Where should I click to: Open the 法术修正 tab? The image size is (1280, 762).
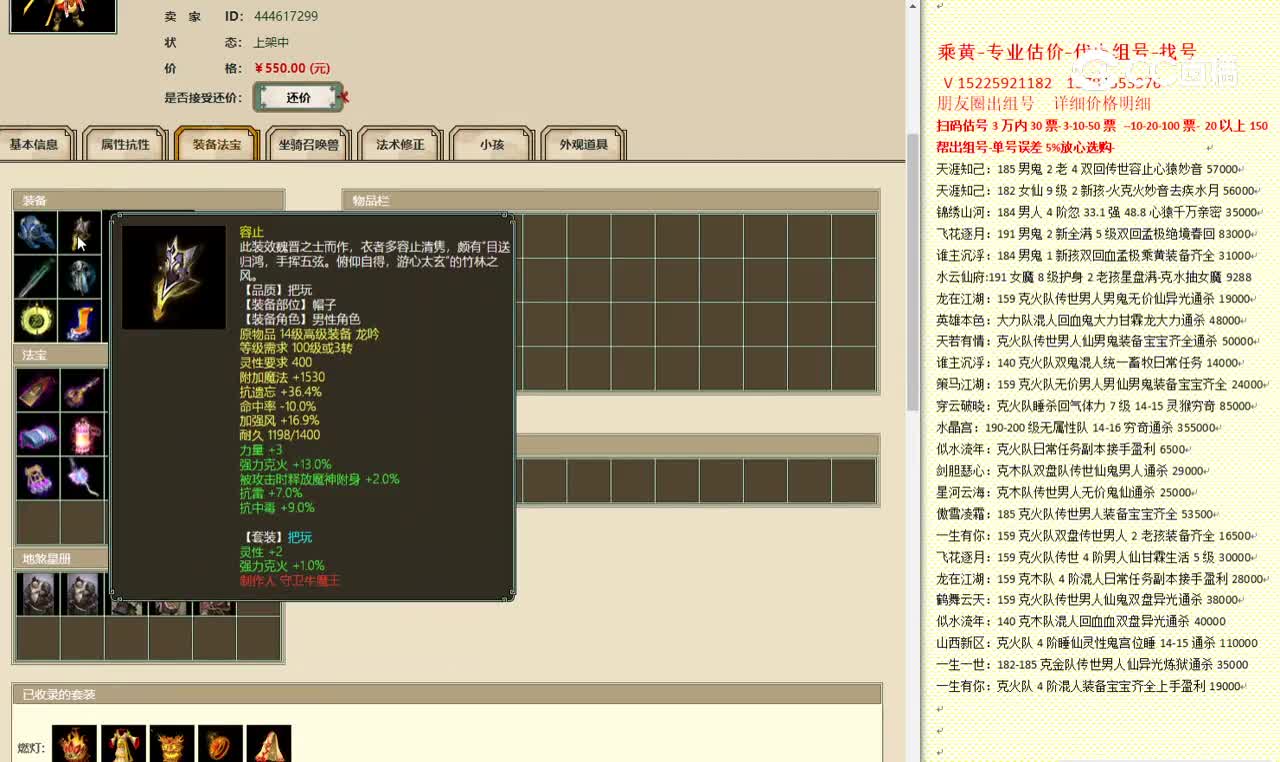point(400,144)
